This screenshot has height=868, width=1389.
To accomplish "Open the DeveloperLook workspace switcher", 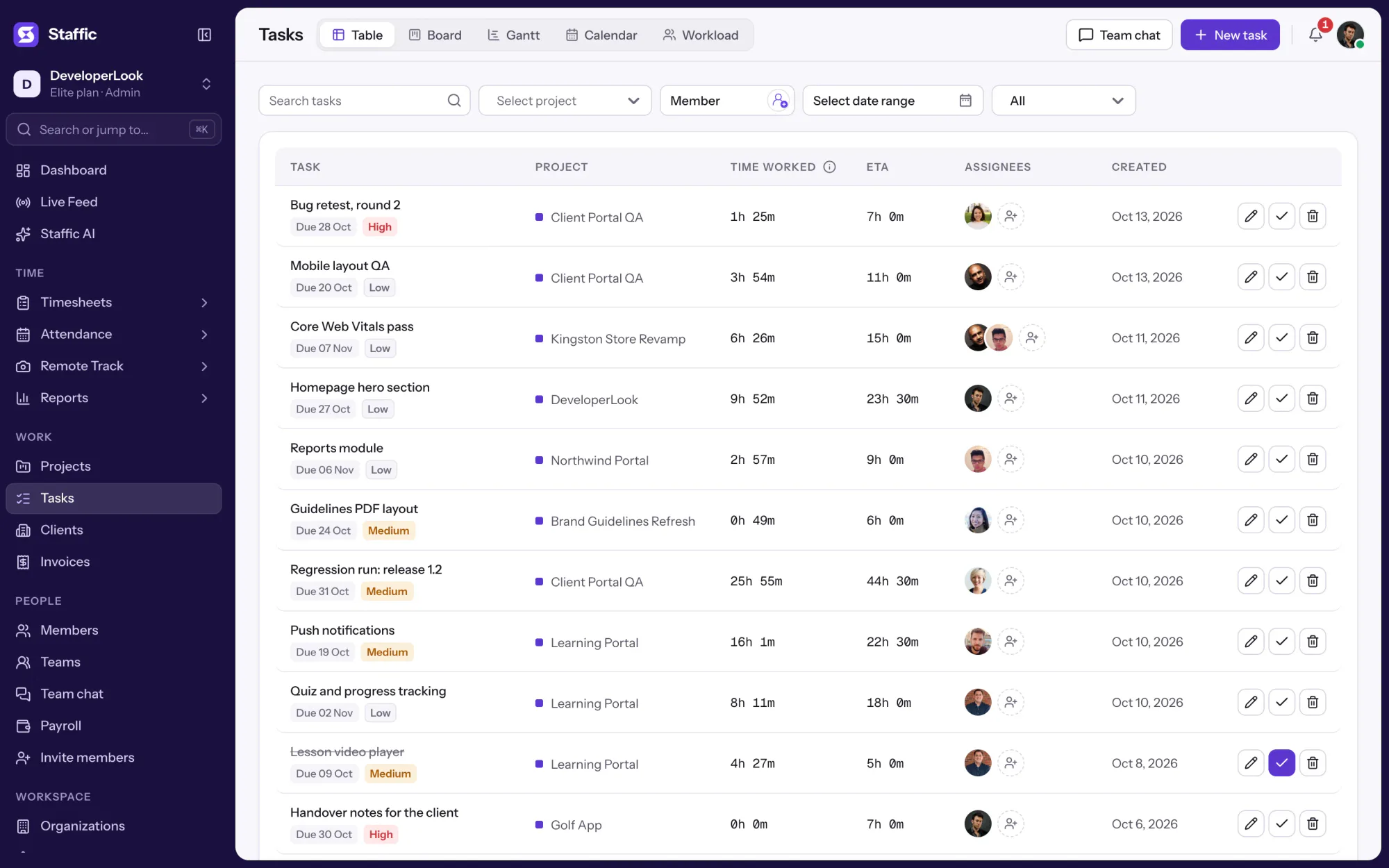I will coord(113,83).
